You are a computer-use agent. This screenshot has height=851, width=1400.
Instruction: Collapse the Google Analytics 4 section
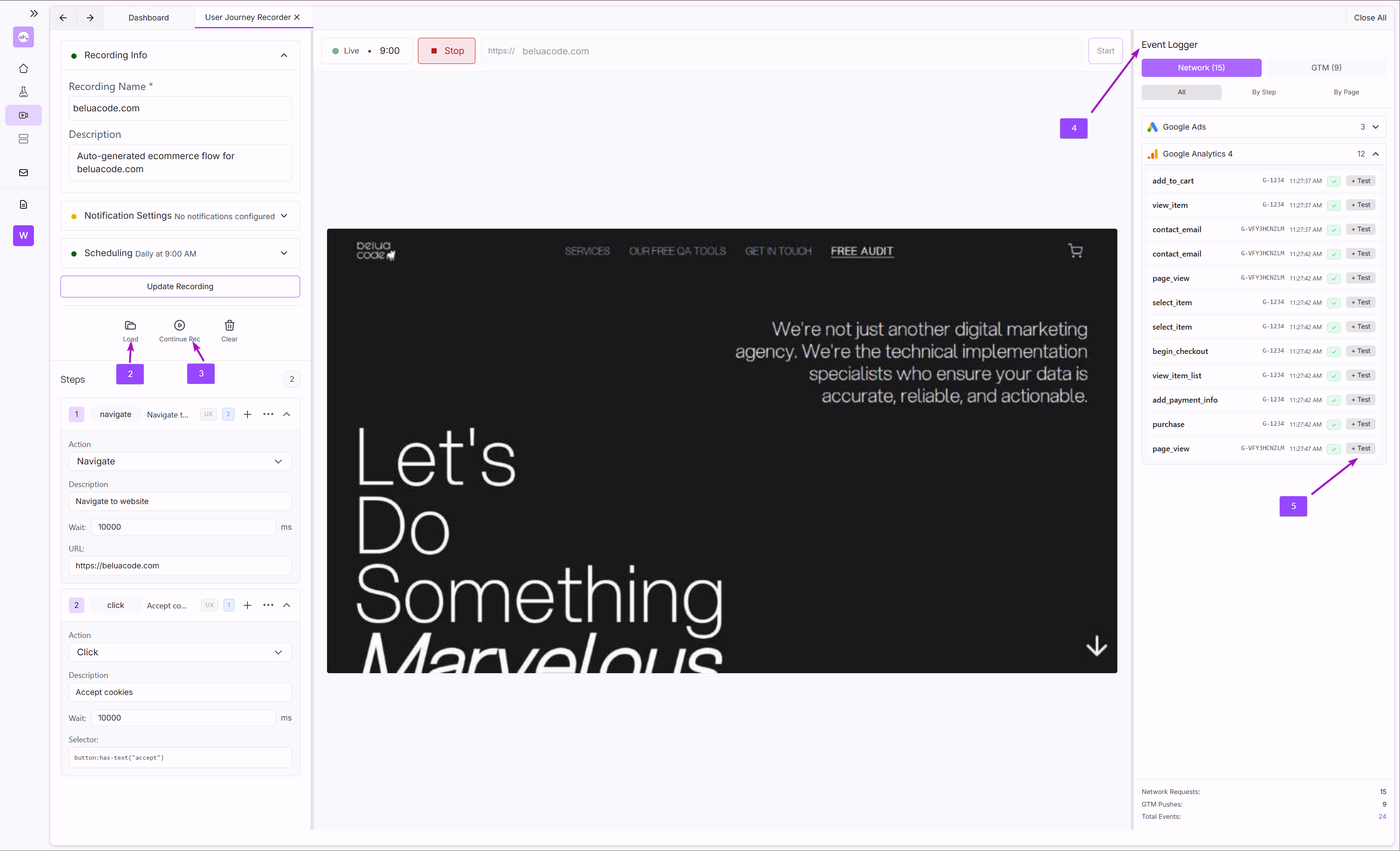1376,154
